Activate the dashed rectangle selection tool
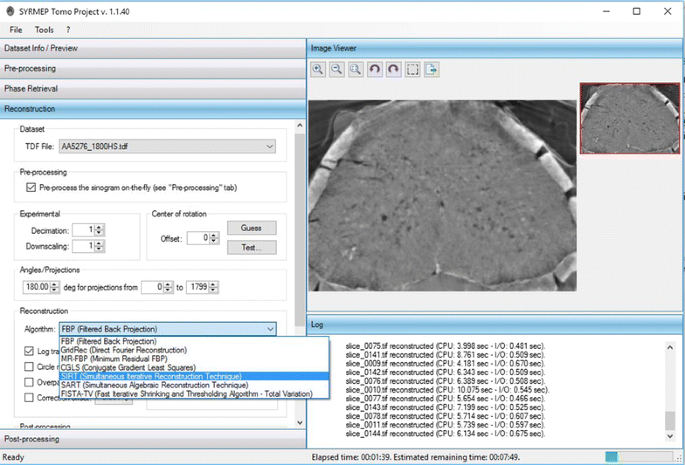 (413, 69)
